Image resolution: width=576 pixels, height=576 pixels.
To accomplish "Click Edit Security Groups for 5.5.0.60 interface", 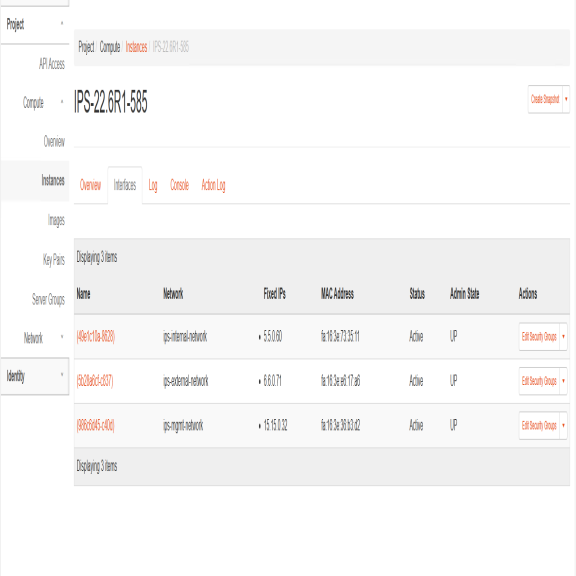I will pos(539,336).
